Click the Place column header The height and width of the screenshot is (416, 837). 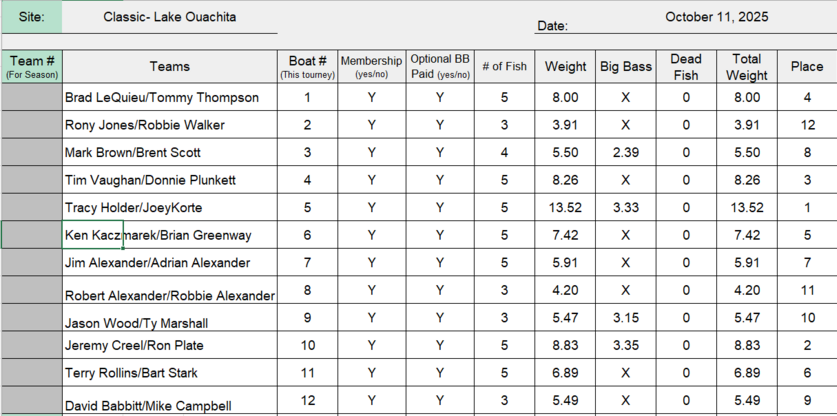click(x=807, y=66)
